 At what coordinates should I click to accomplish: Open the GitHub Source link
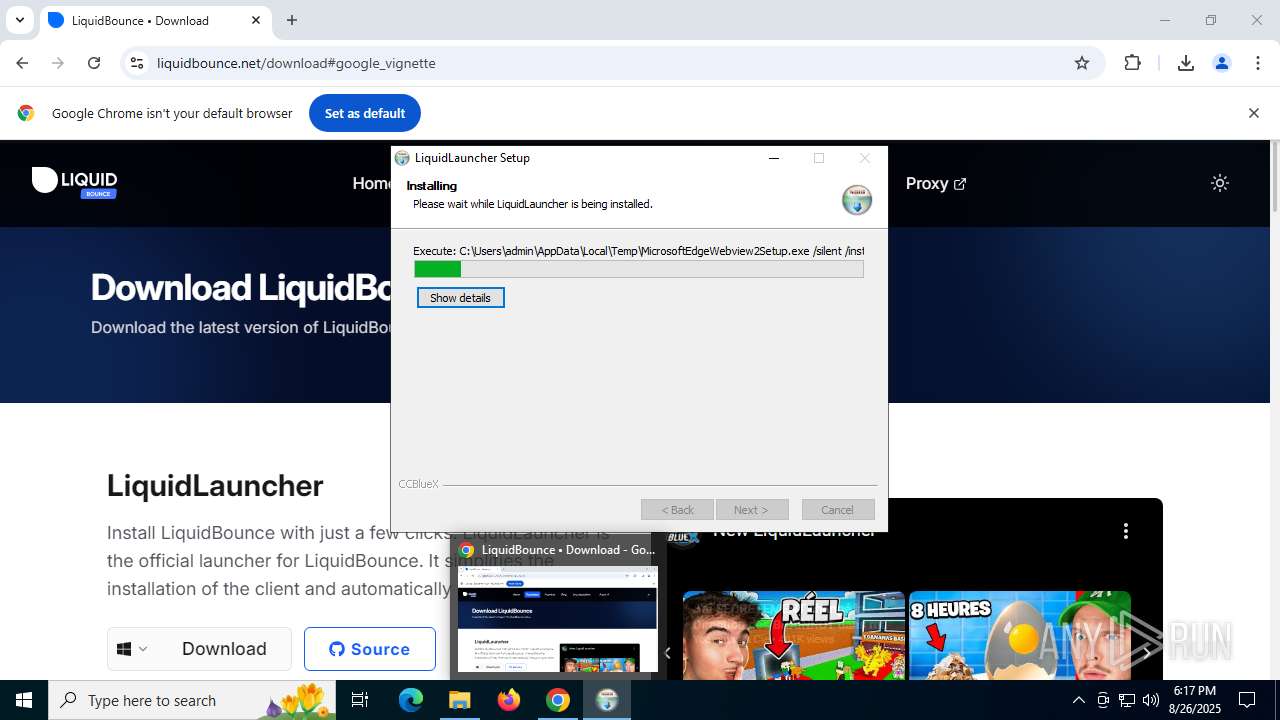click(x=370, y=649)
